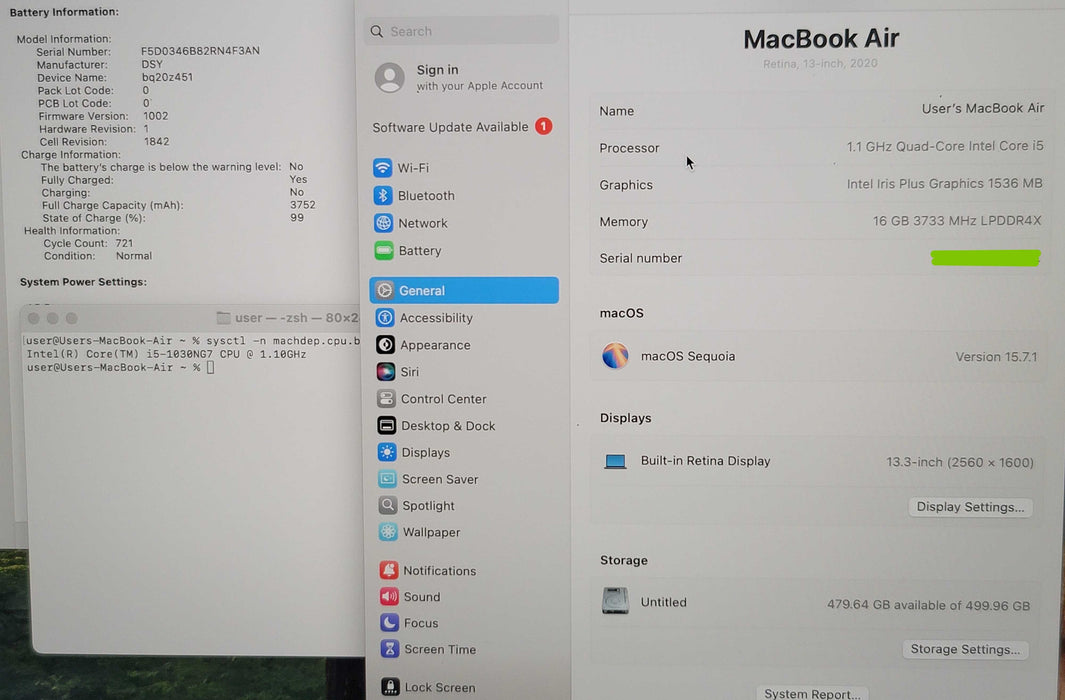Screen dimensions: 1065x700
Task: Click the Terminal close button
Action: click(33, 318)
